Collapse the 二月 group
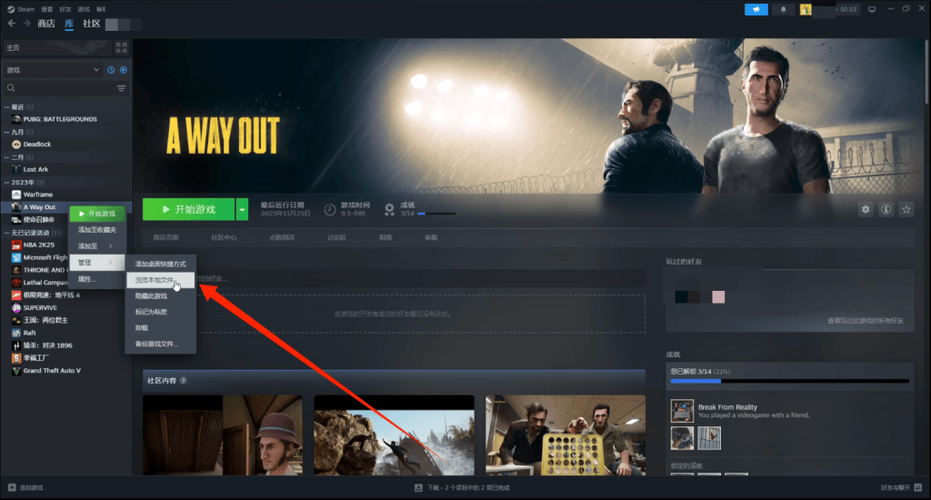 point(7,157)
